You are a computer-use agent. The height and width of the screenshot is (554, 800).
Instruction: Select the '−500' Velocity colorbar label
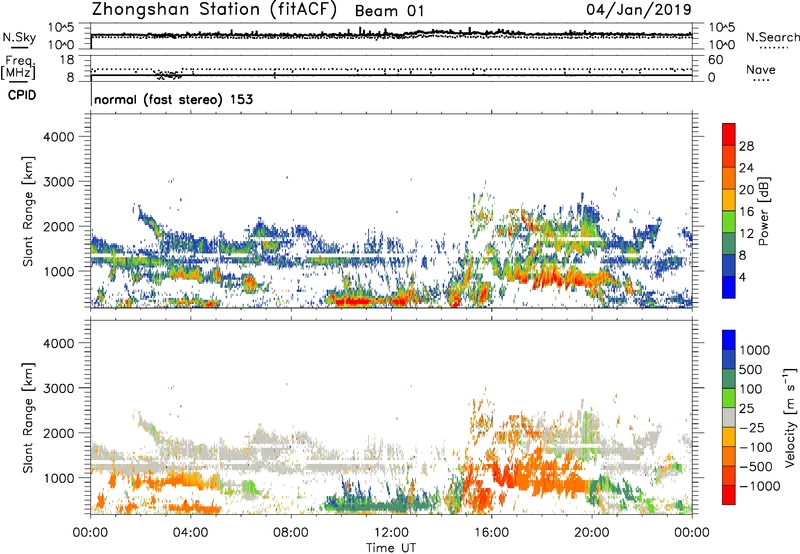pyautogui.click(x=755, y=467)
